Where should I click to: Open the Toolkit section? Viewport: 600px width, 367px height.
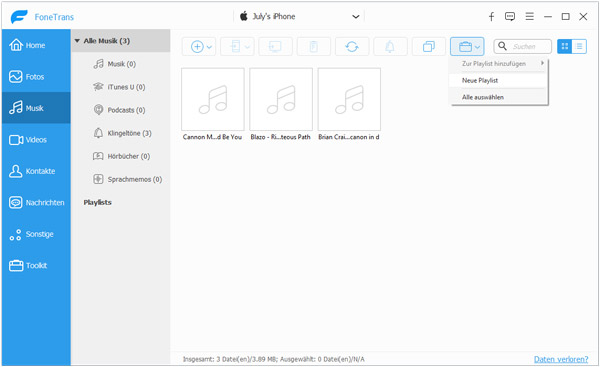pos(36,266)
